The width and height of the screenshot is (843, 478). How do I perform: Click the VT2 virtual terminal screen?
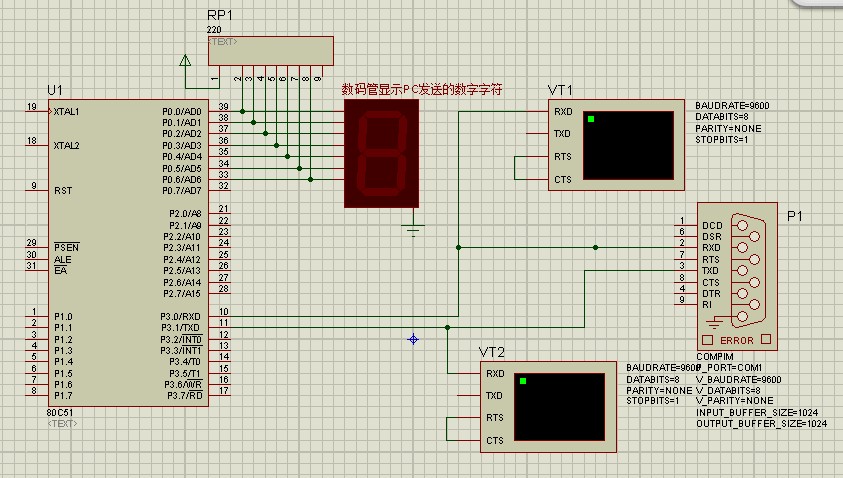click(x=559, y=407)
